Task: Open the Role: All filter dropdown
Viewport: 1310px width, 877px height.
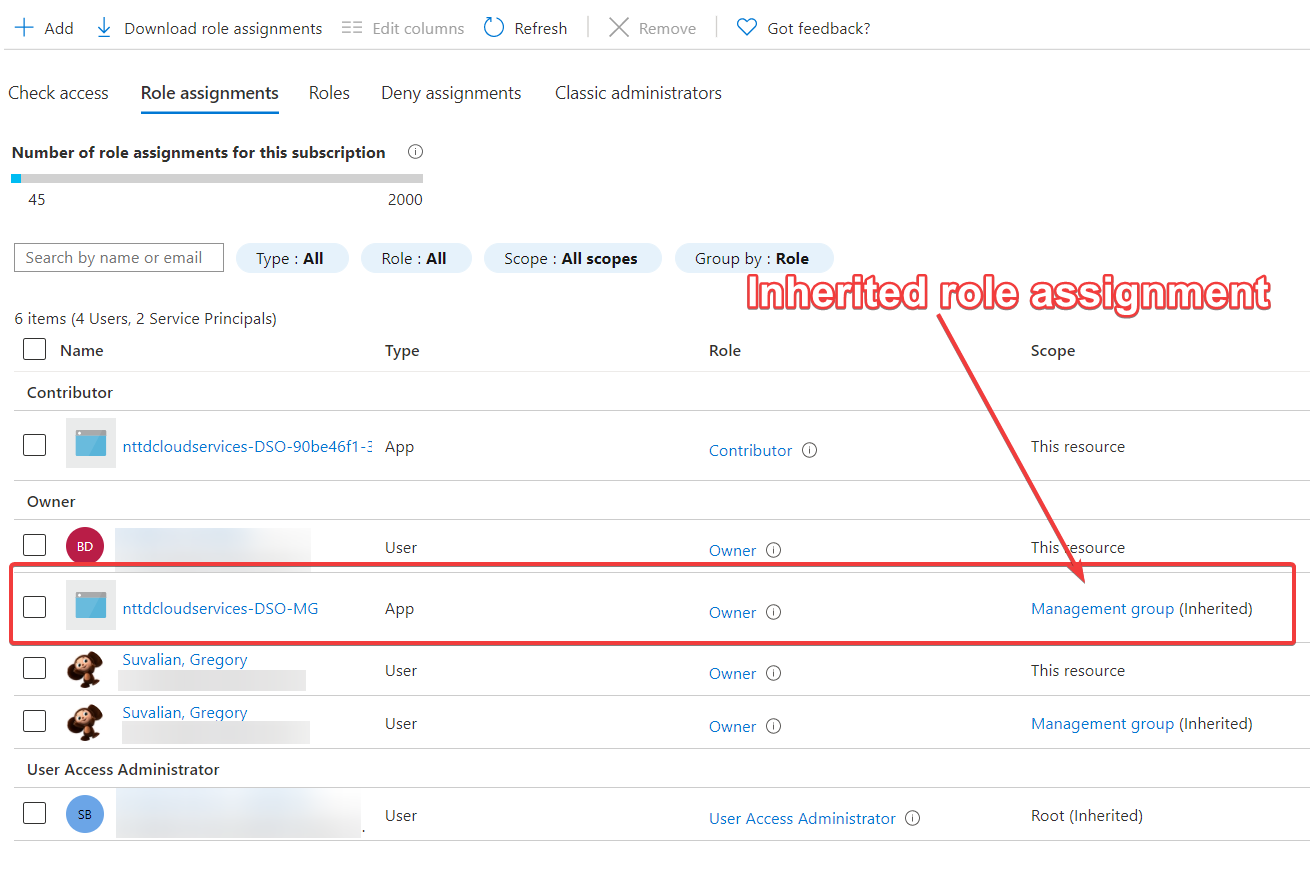Action: tap(416, 258)
